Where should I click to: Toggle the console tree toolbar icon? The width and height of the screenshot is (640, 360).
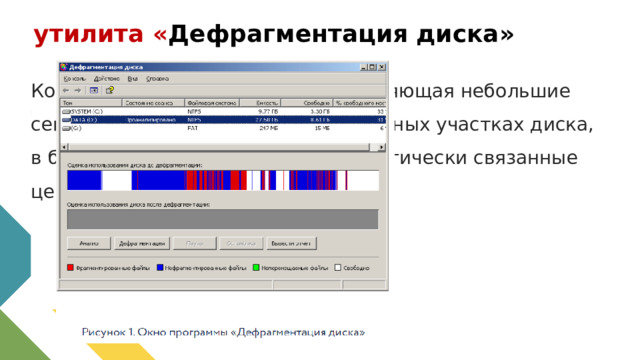(x=94, y=90)
